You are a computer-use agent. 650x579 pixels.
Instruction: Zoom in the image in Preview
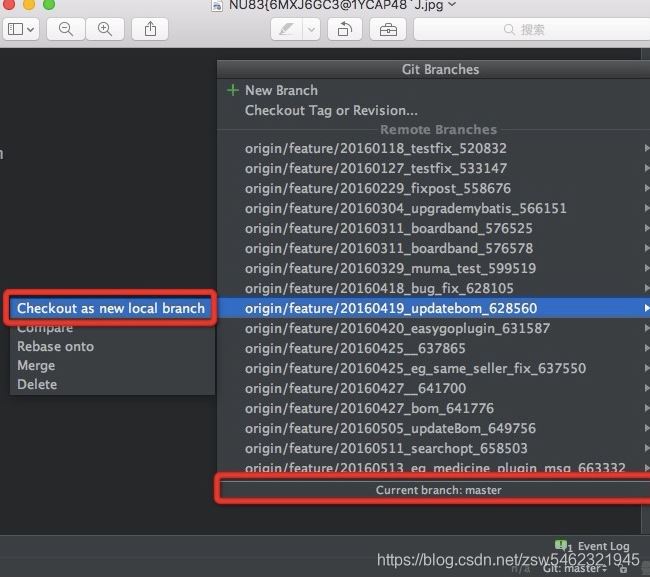[105, 29]
